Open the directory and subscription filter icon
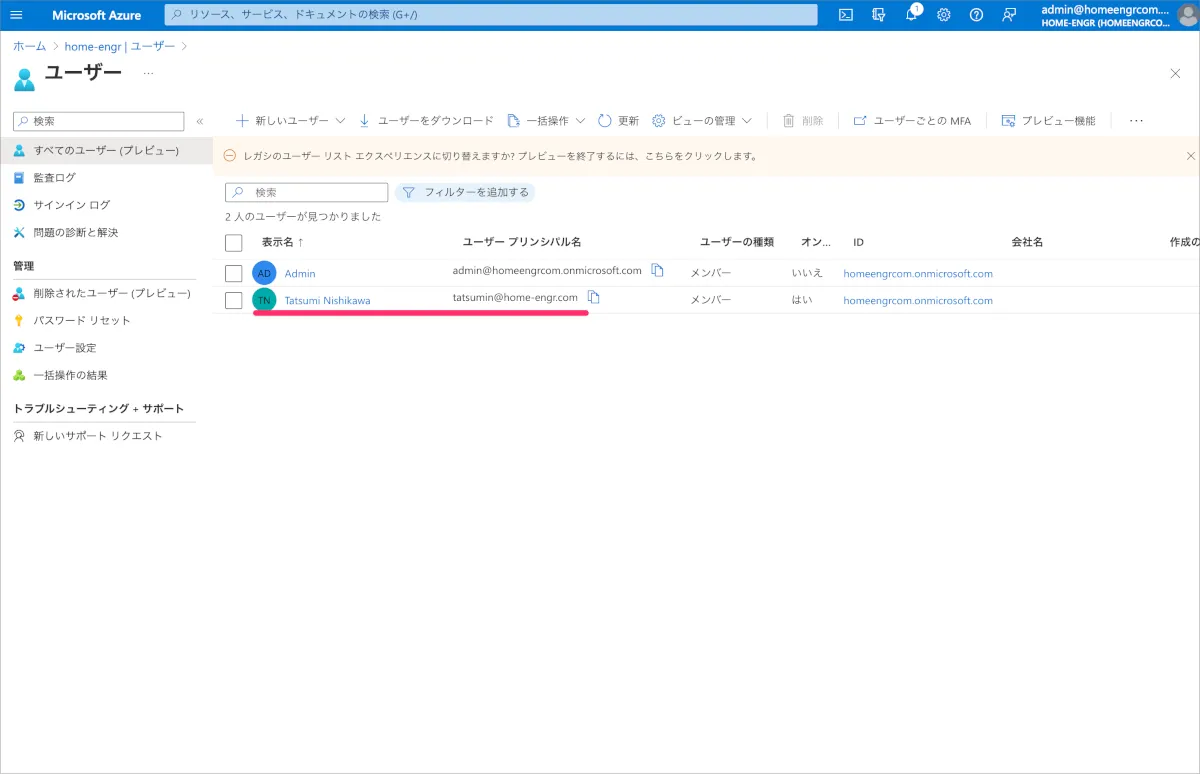The image size is (1200, 774). (879, 15)
